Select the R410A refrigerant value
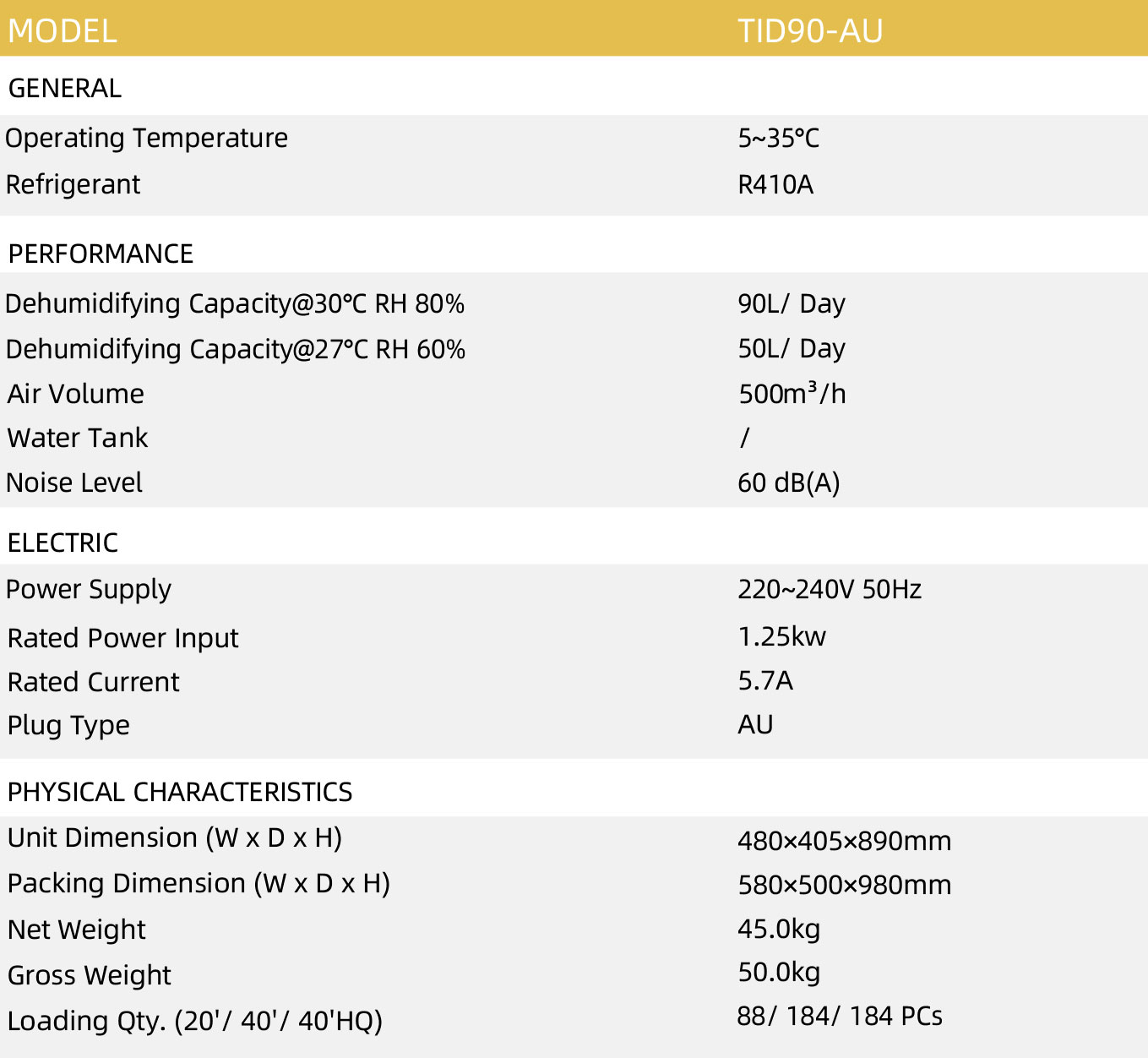 (775, 184)
